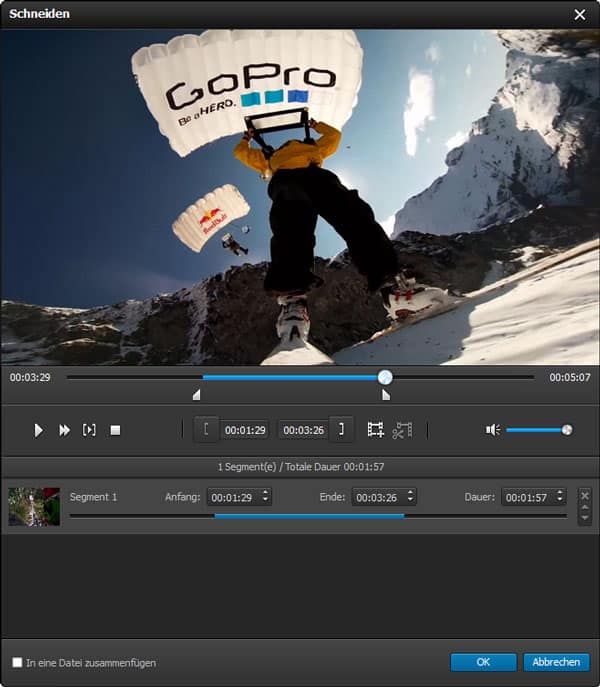Click the split scissors icon
This screenshot has width=600, height=687.
tap(402, 430)
